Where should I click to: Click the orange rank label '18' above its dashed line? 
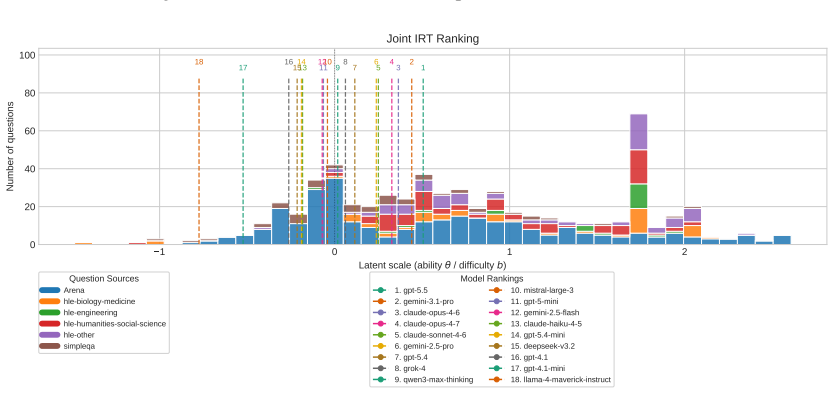199,62
